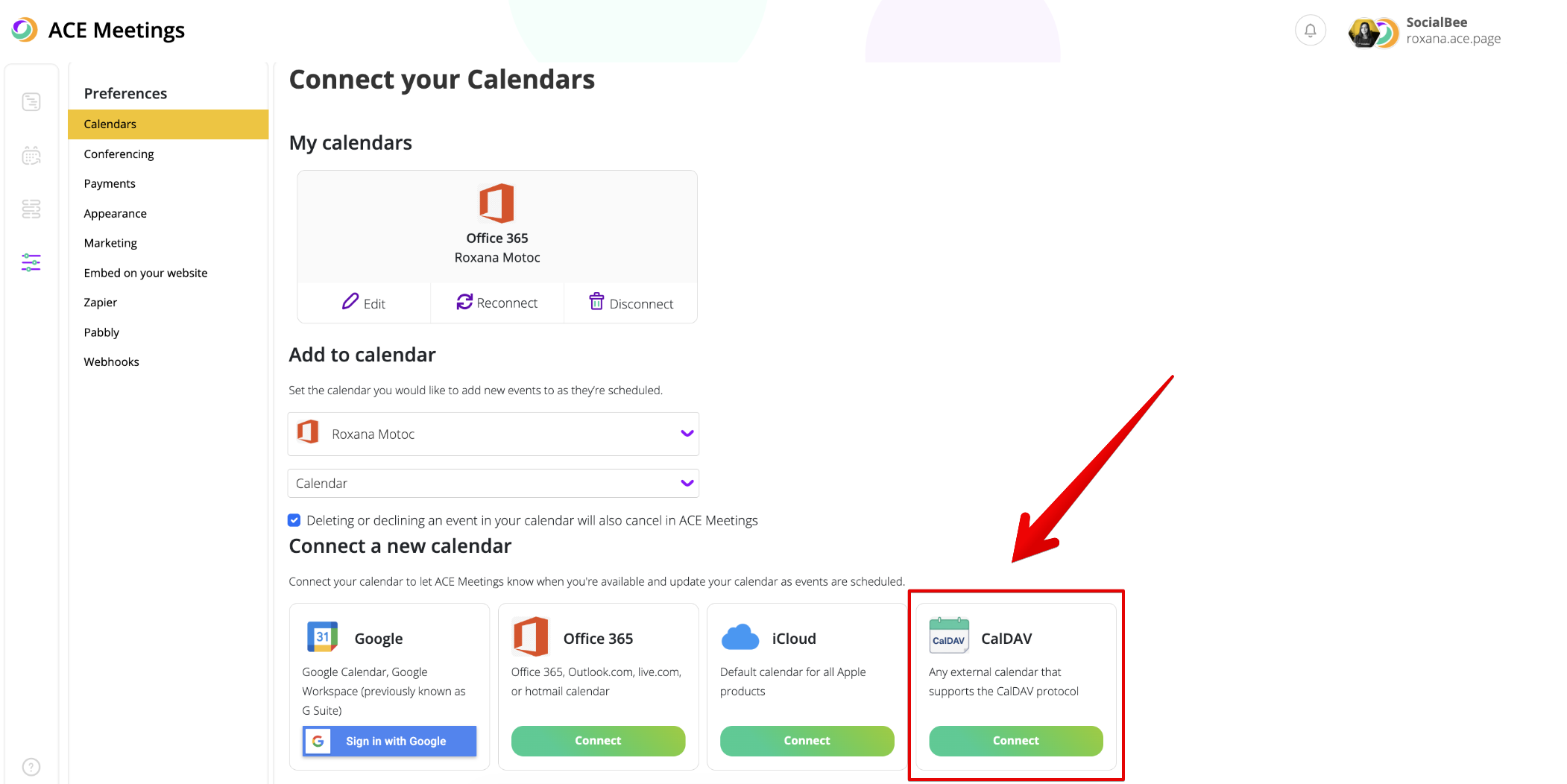The height and width of the screenshot is (784, 1567).
Task: Click the top list icon in sidebar
Action: (x=31, y=102)
